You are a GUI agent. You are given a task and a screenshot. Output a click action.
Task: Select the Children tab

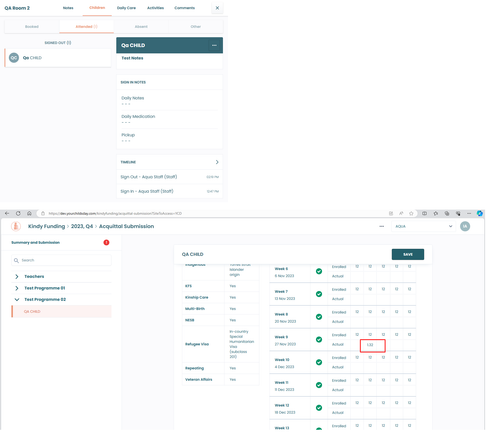[x=97, y=8]
